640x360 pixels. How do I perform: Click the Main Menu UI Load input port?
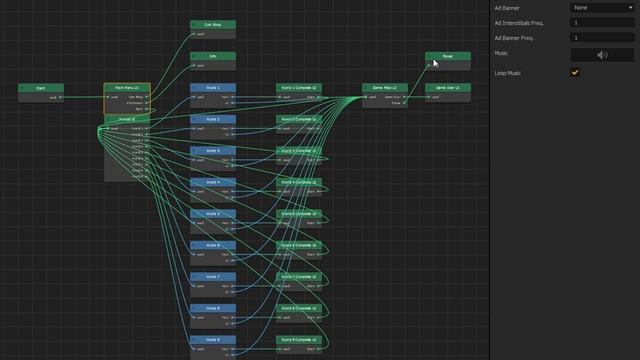click(108, 97)
